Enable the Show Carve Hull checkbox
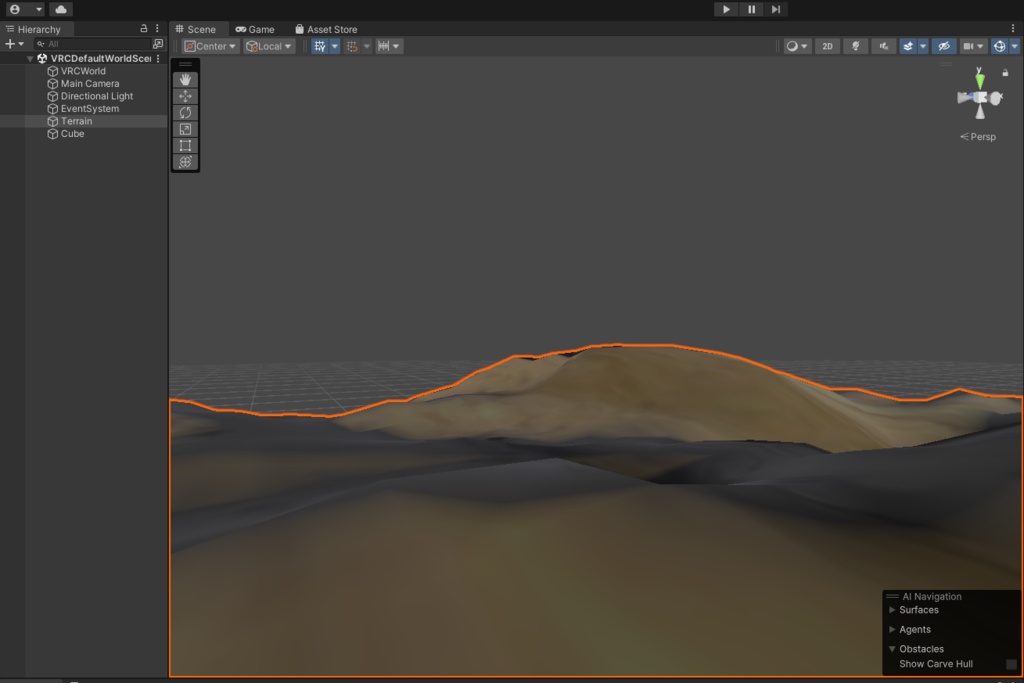Viewport: 1024px width, 683px height. (1011, 664)
